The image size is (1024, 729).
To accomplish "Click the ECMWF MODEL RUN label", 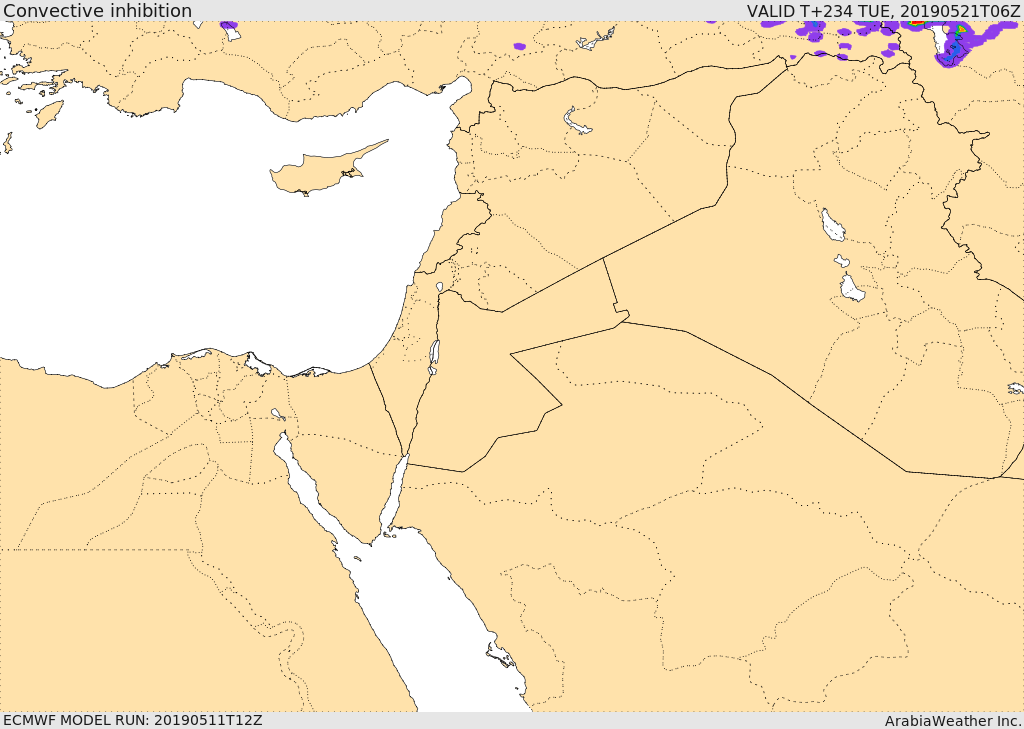I will point(132,720).
